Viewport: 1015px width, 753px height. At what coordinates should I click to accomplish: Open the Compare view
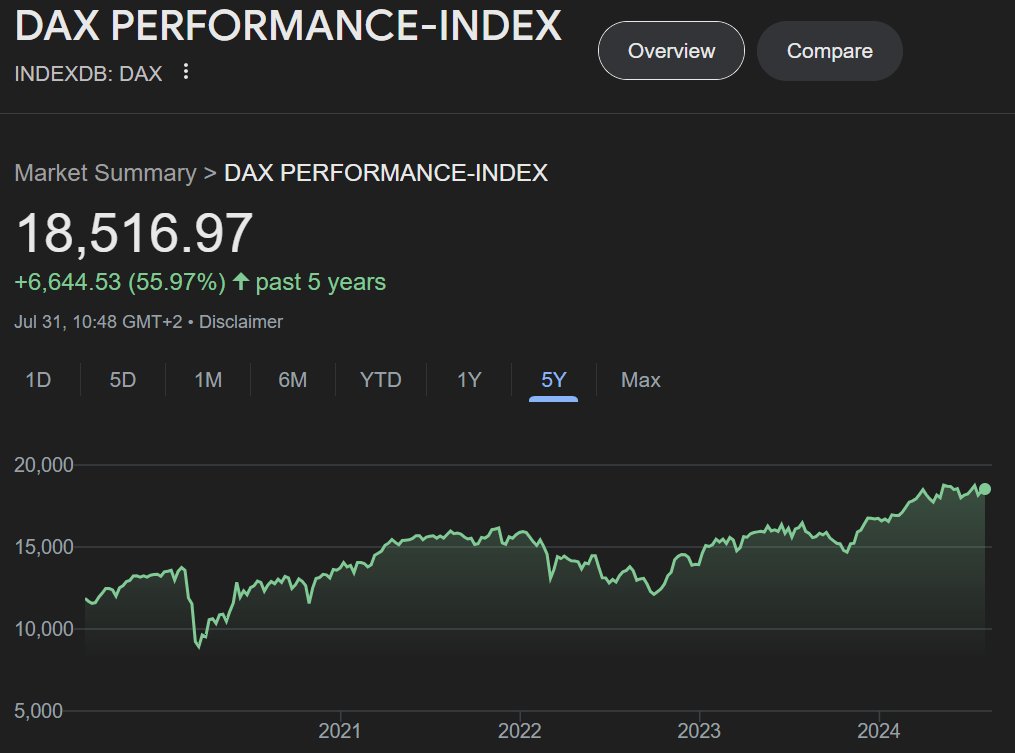(829, 50)
